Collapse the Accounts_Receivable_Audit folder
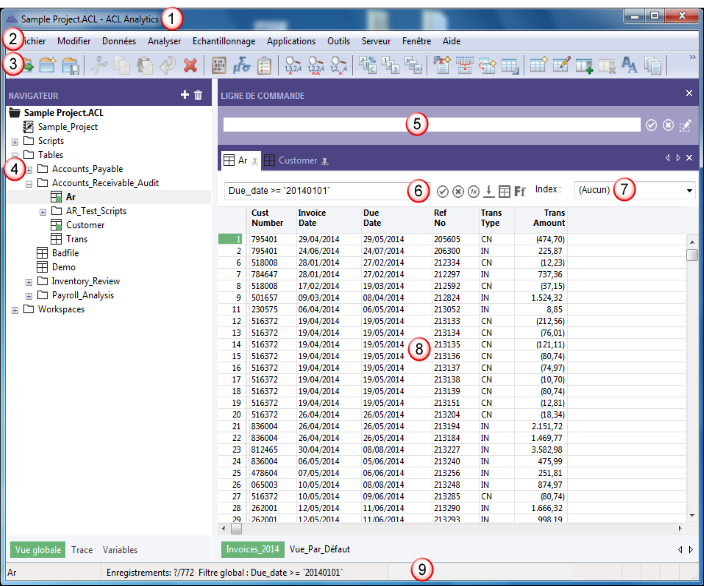Image resolution: width=704 pixels, height=586 pixels. click(x=29, y=183)
